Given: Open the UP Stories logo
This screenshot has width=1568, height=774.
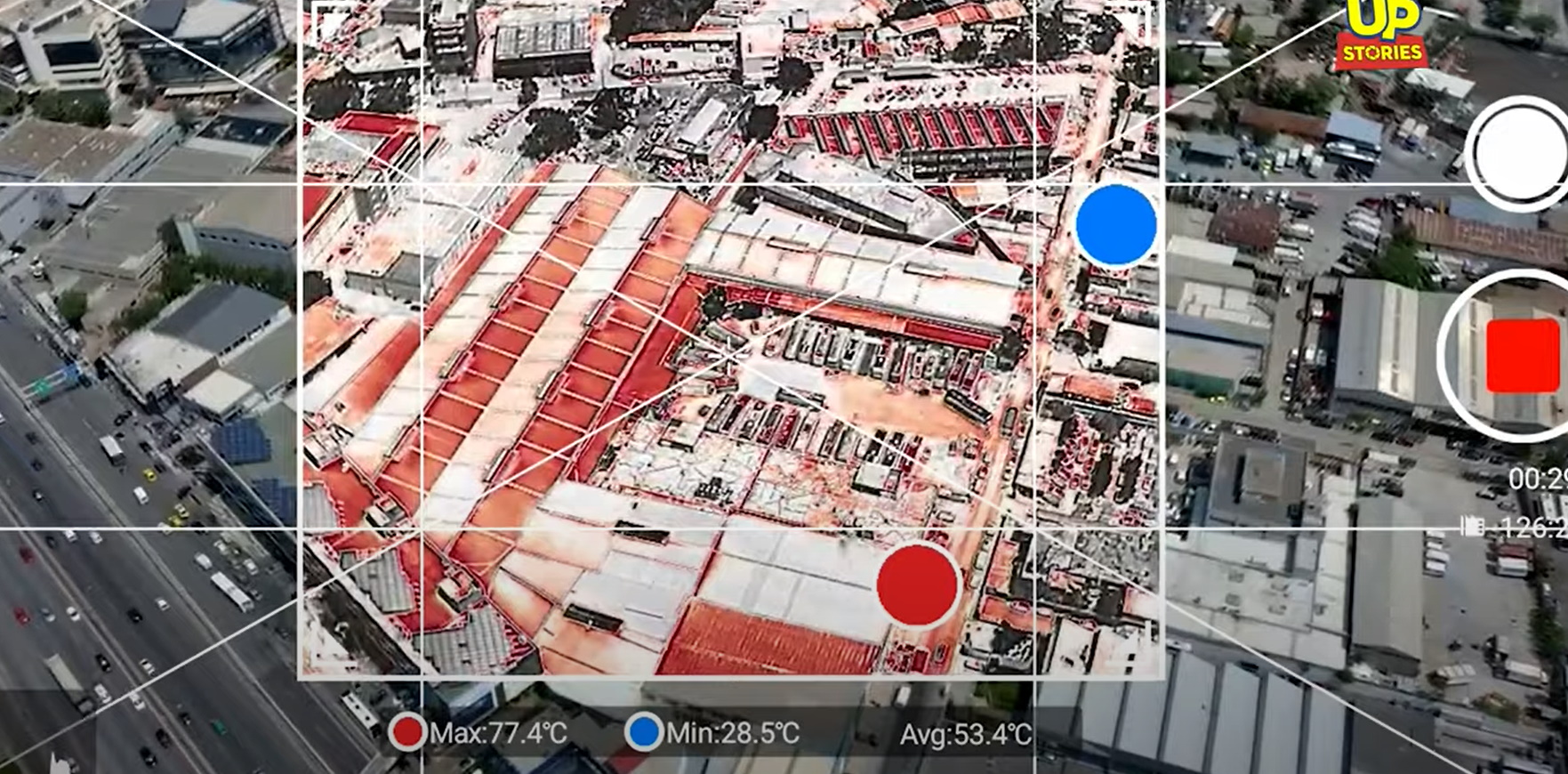Looking at the screenshot, I should (x=1382, y=34).
